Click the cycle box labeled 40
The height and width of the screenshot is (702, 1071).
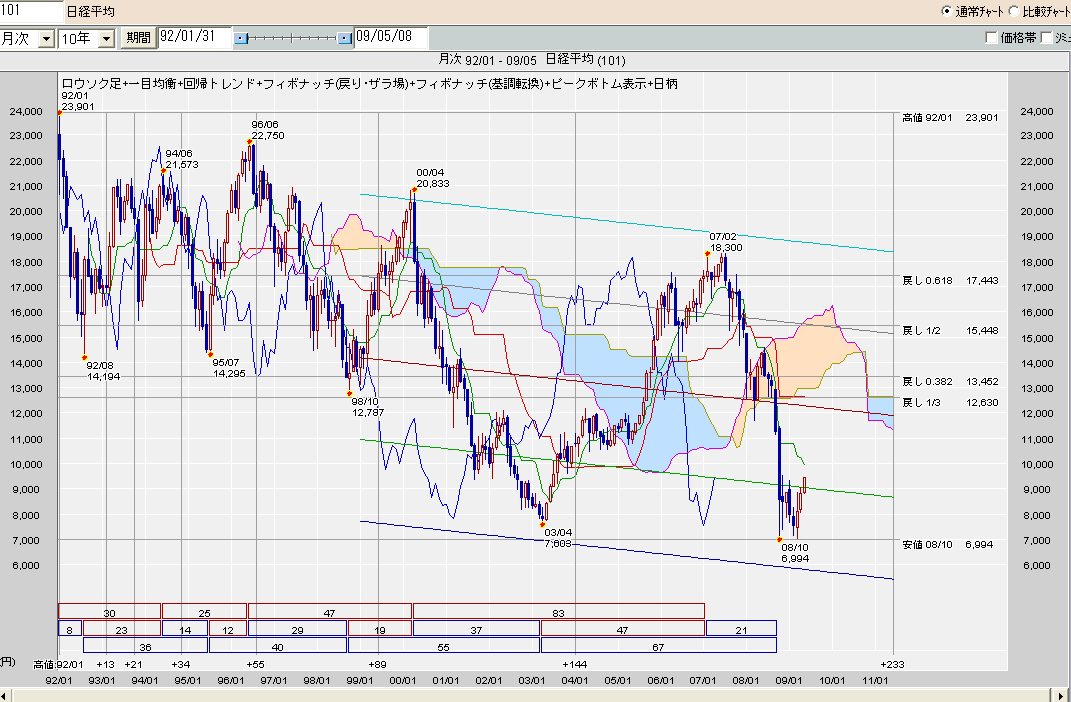[x=277, y=645]
